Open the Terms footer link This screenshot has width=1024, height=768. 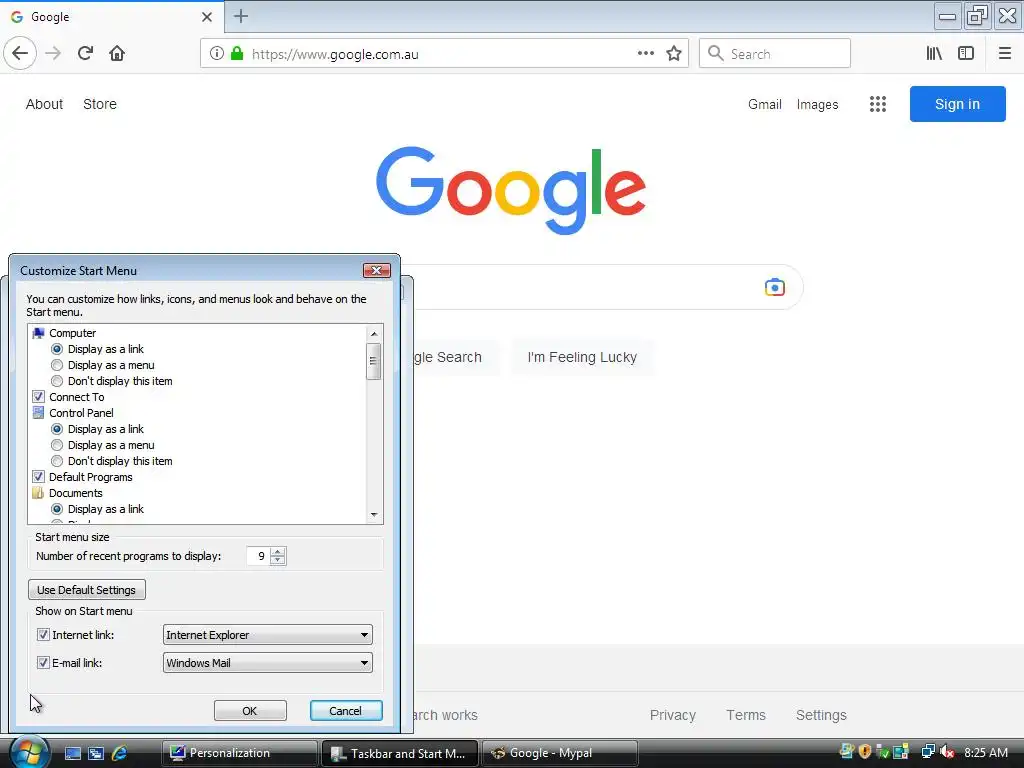point(746,715)
